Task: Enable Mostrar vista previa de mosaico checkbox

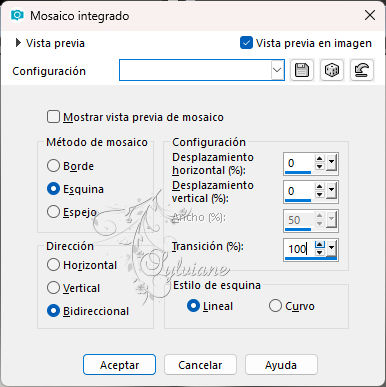Action: tap(53, 117)
